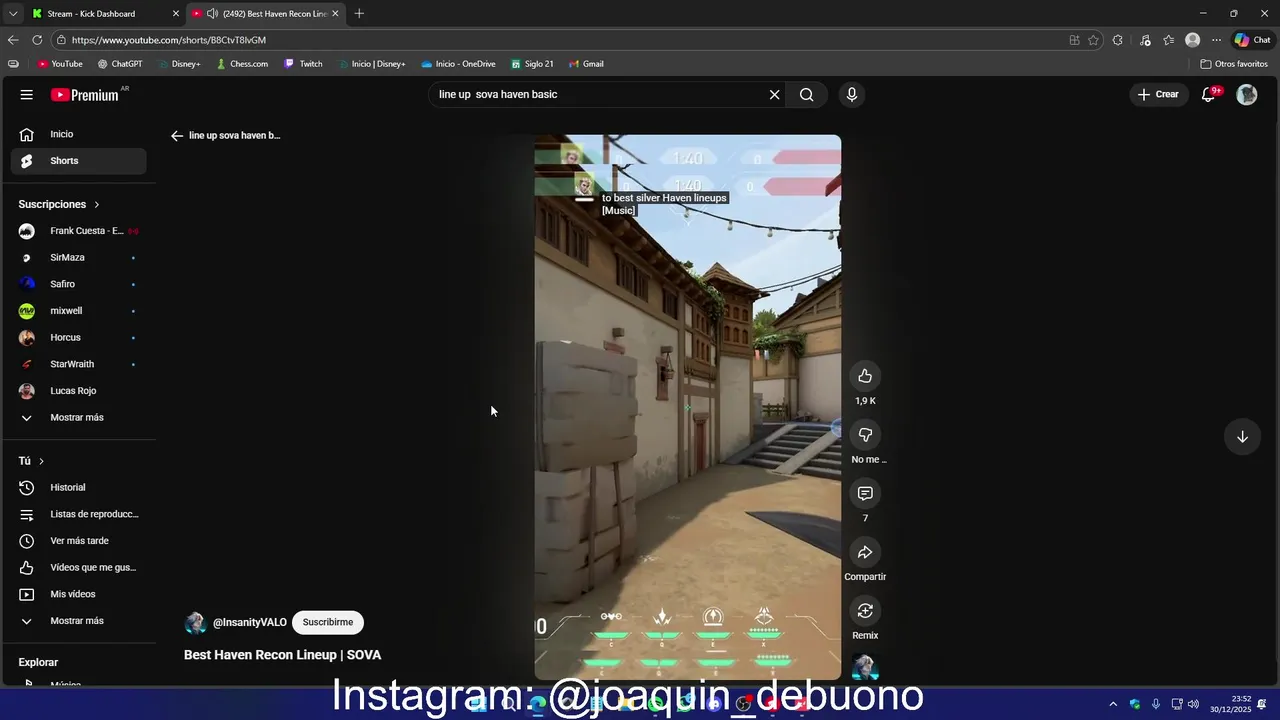The width and height of the screenshot is (1280, 720).
Task: Open the Crear upload menu
Action: click(1159, 94)
